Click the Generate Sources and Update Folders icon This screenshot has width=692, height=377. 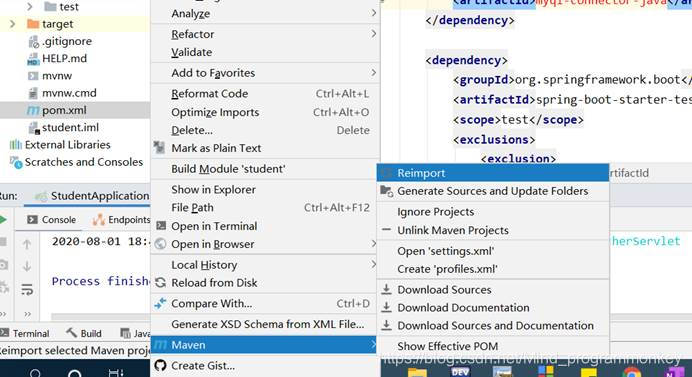coord(387,191)
